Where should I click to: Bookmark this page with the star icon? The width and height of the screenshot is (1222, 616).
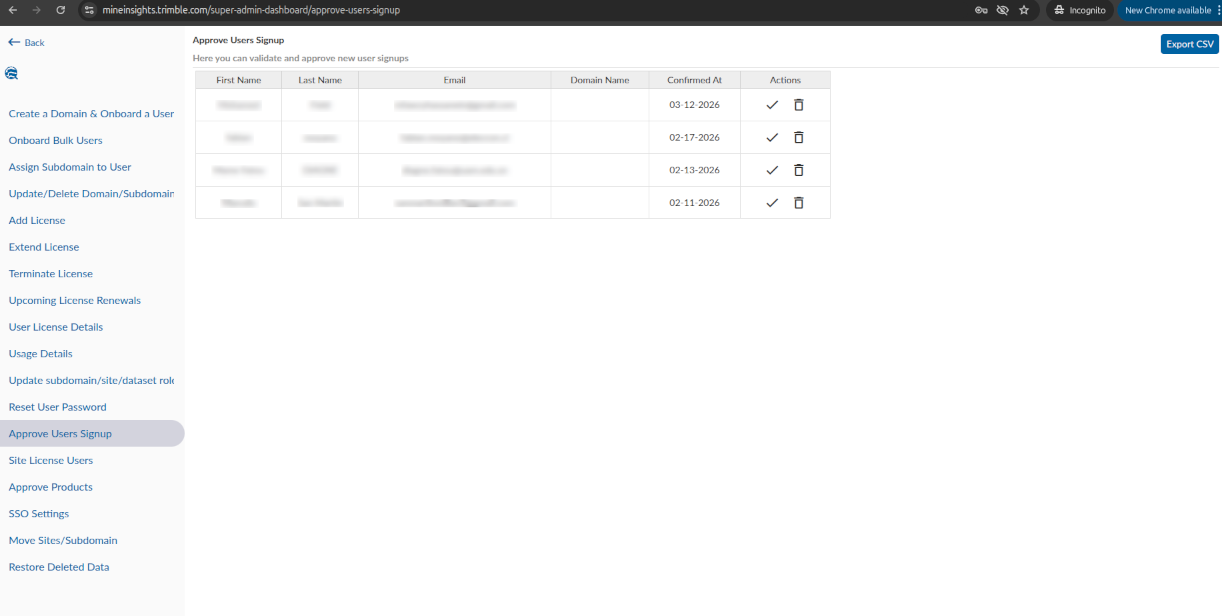[1023, 10]
